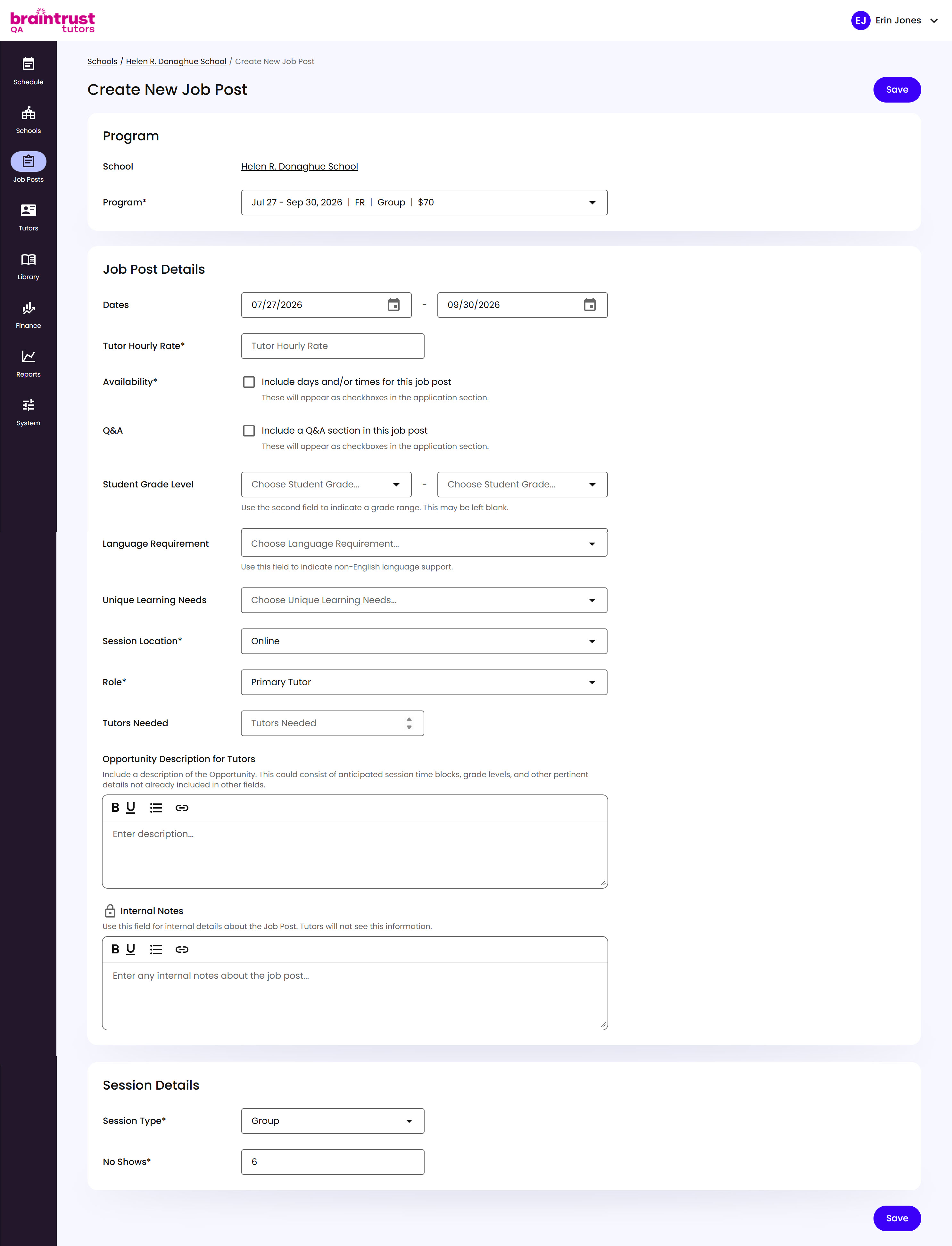
Task: Open the Finance sidebar section
Action: [x=28, y=314]
